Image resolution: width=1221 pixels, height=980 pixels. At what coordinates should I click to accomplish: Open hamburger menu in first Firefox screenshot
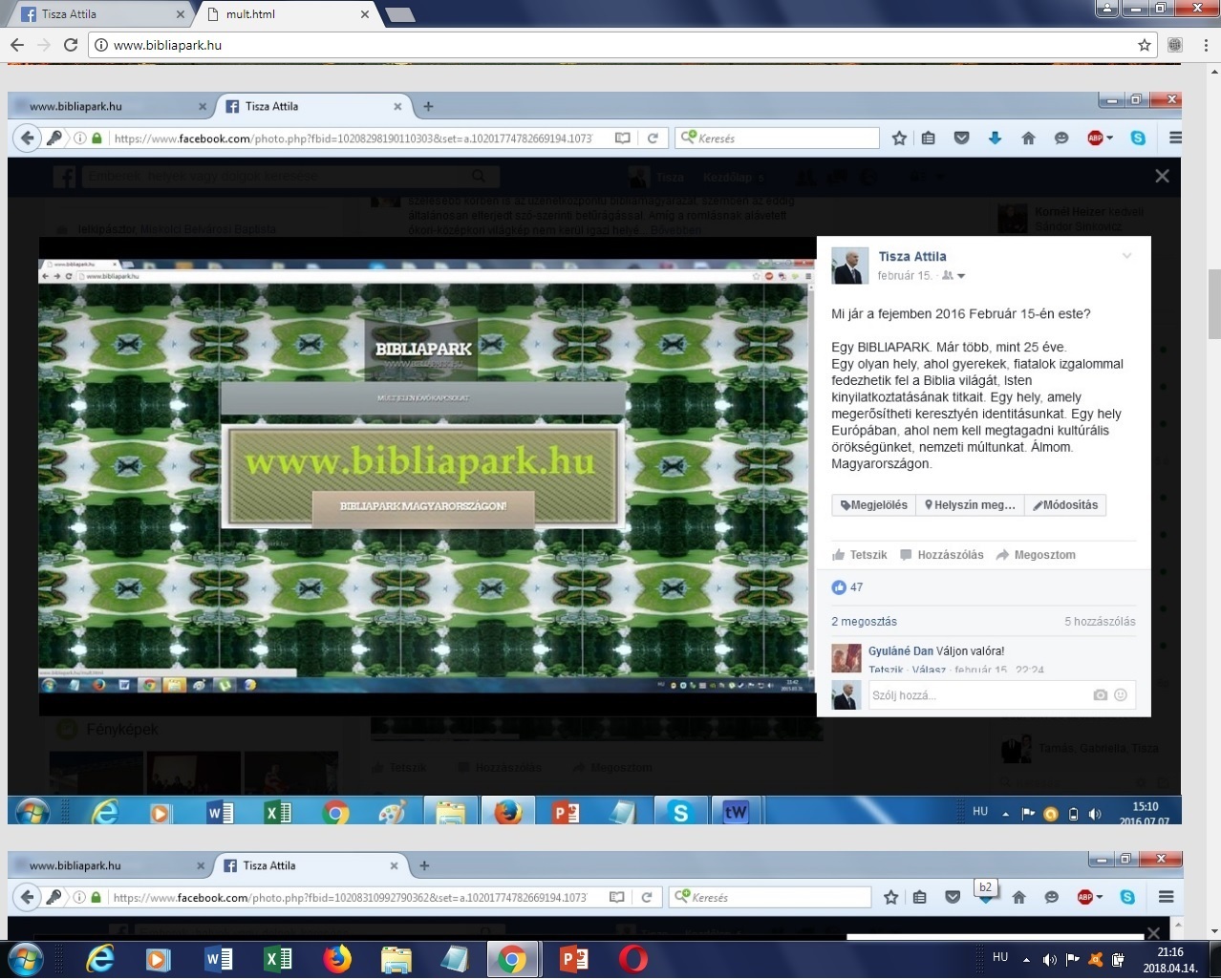(1175, 138)
